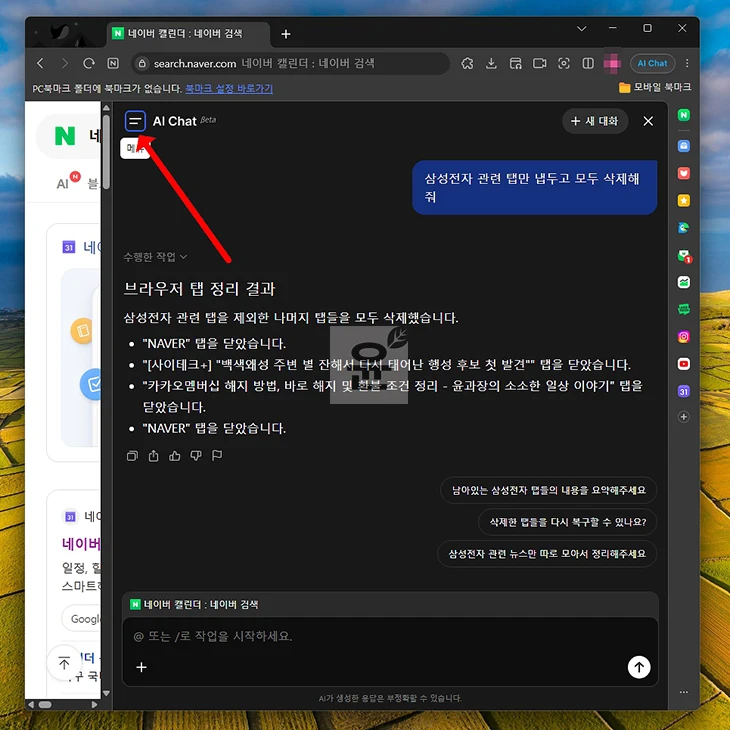The image size is (730, 730).
Task: Toggle the AI Chat toolbar button
Action: pyautogui.click(x=652, y=63)
